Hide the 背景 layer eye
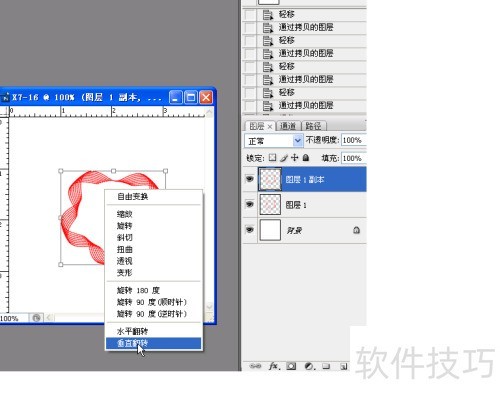The image size is (500, 400). 249,229
